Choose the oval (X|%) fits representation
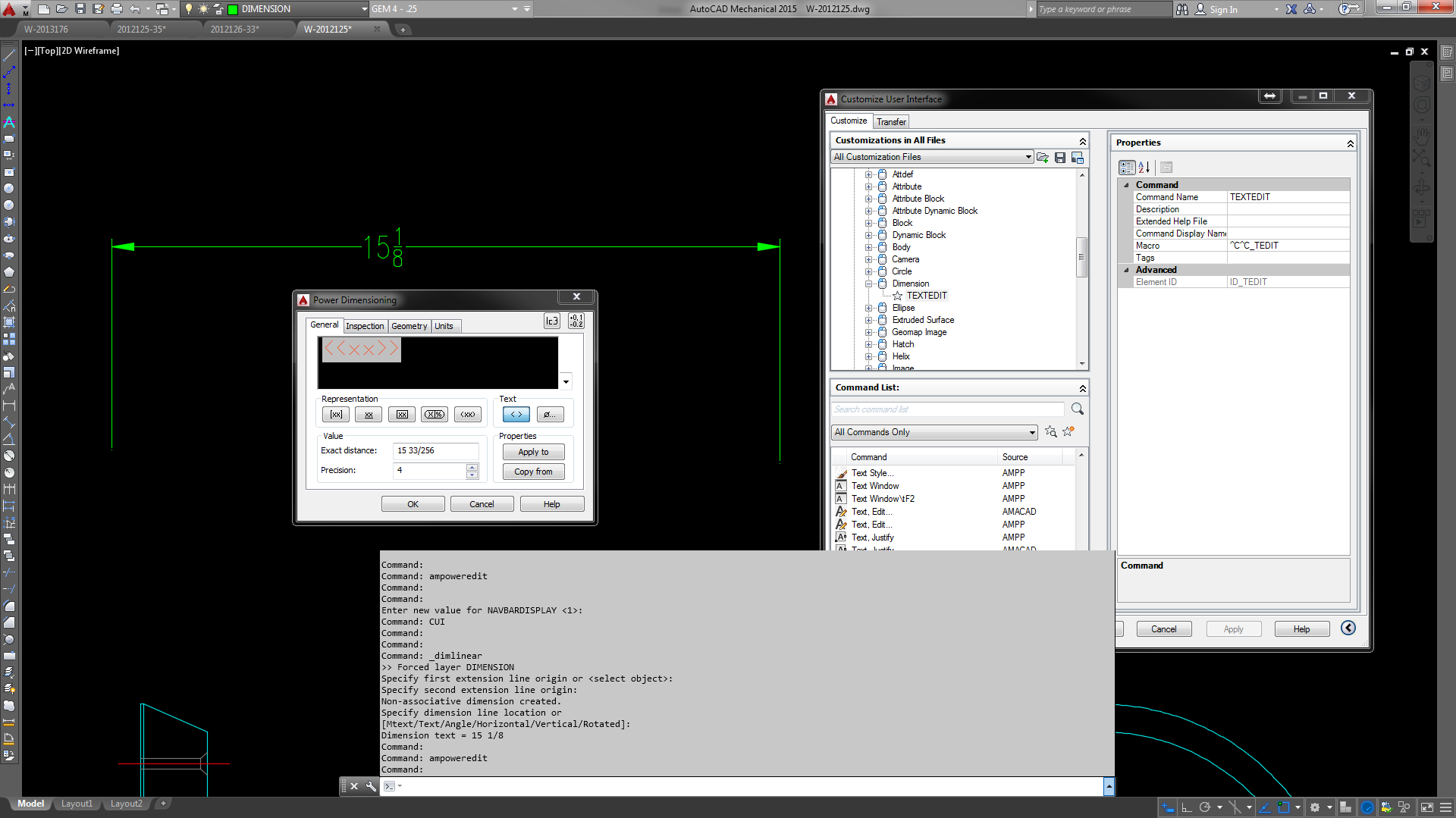This screenshot has width=1456, height=818. pos(434,414)
